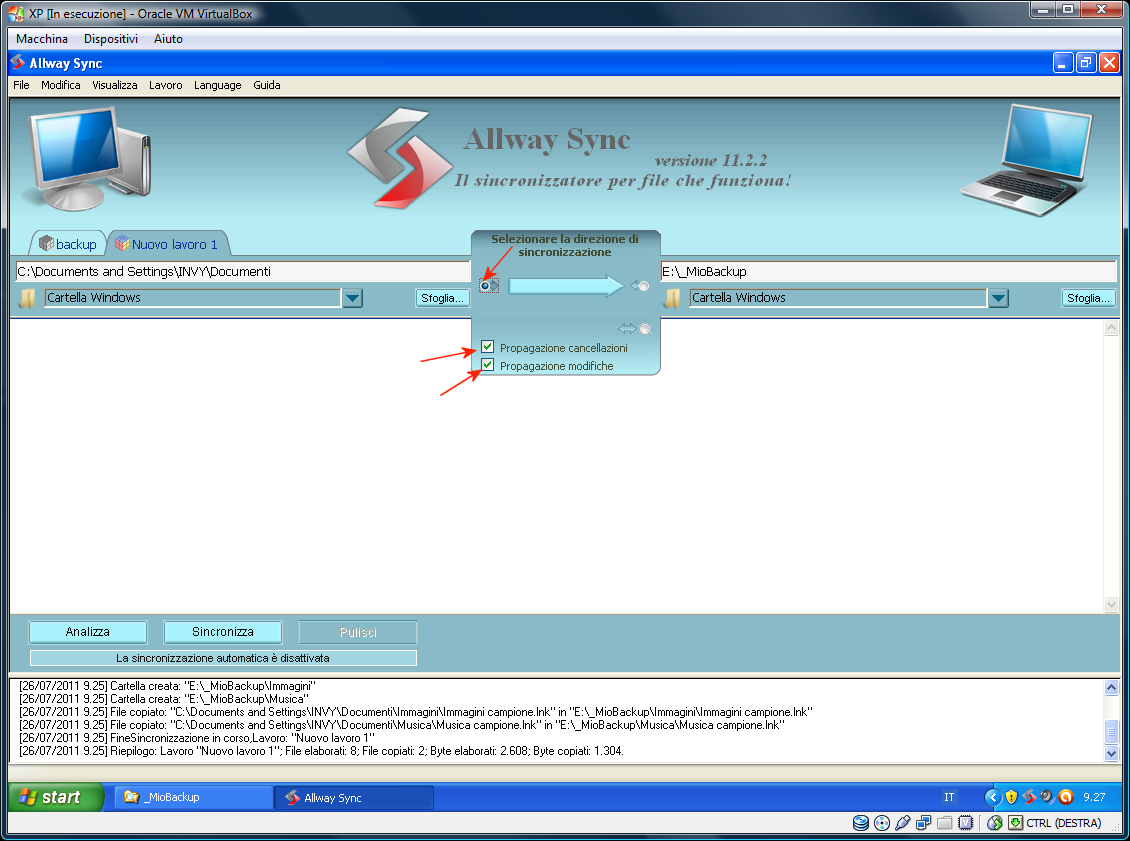
Task: Toggle Propagazione modifiche checkbox
Action: pyautogui.click(x=488, y=365)
